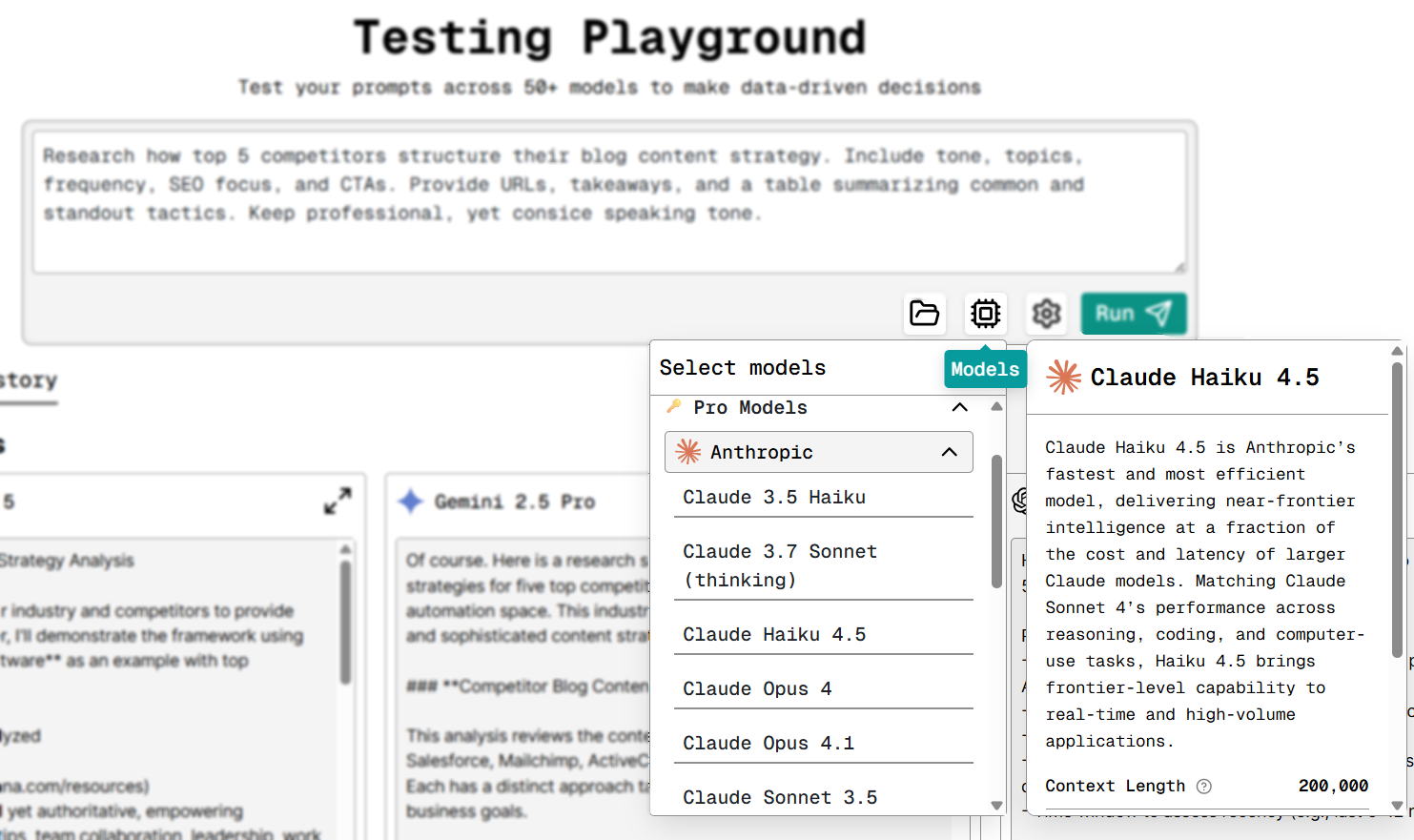Expand the result card with arrows icon

pyautogui.click(x=338, y=501)
